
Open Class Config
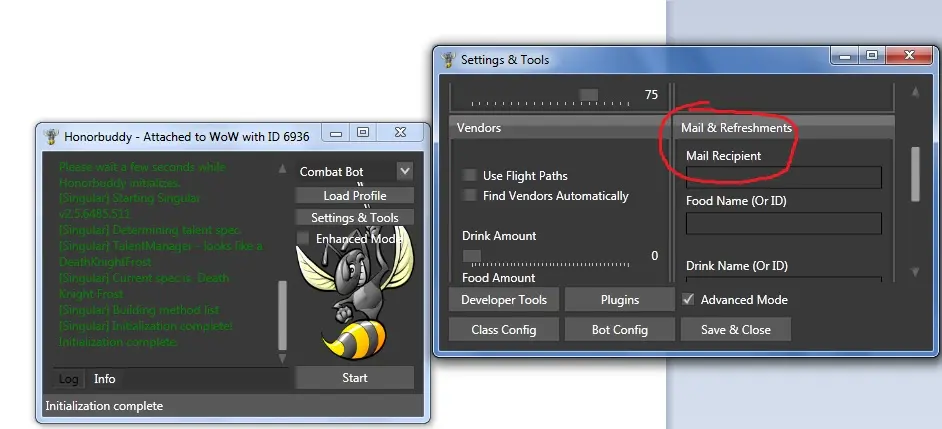pyautogui.click(x=503, y=329)
